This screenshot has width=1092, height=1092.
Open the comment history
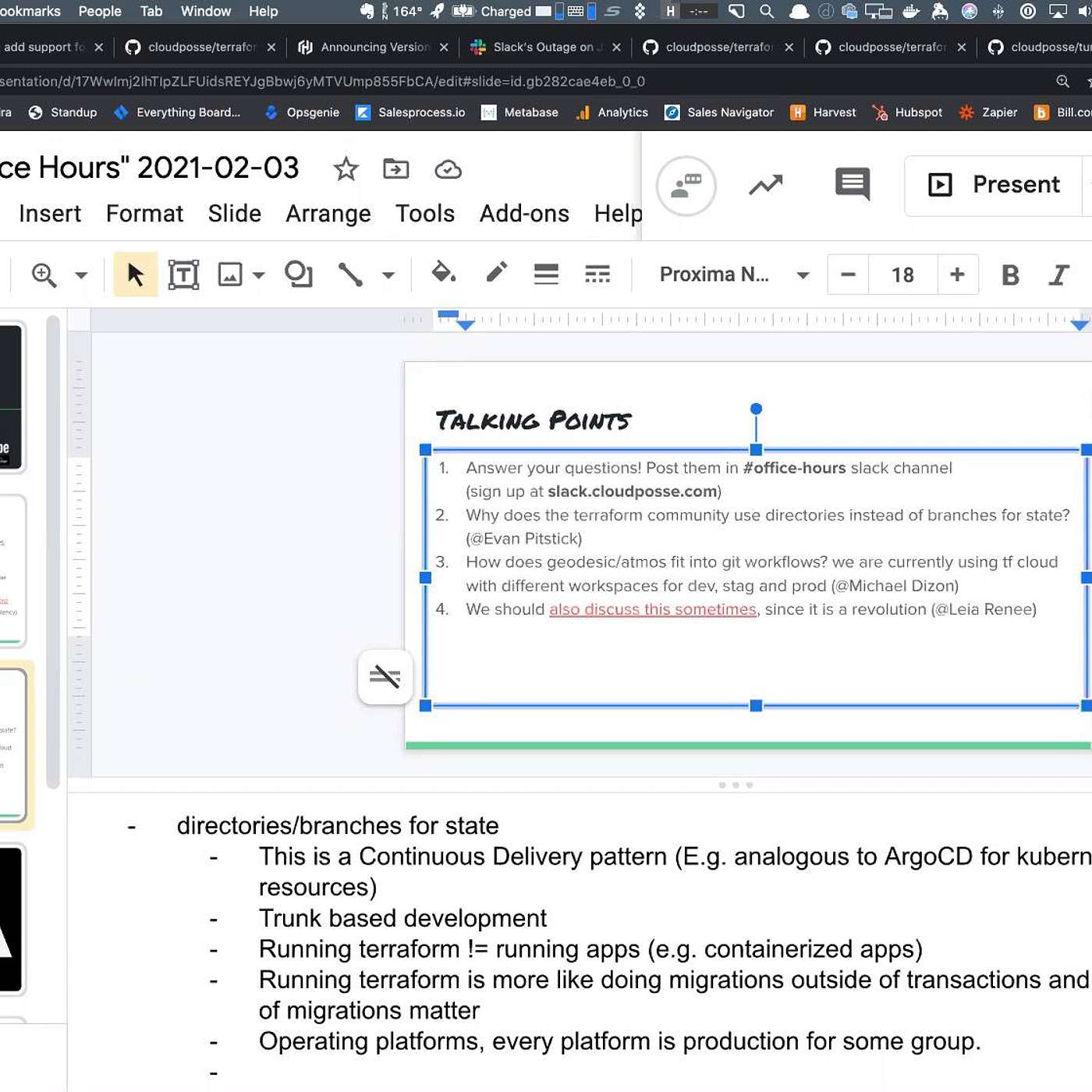(x=852, y=185)
